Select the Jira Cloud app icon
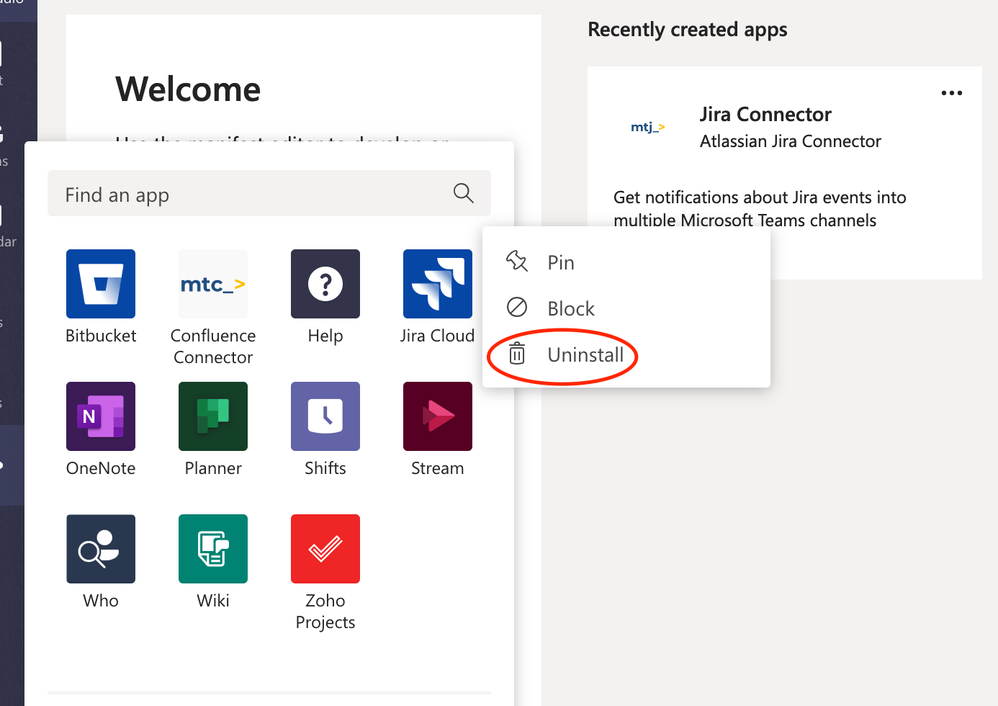This screenshot has height=706, width=998. pyautogui.click(x=437, y=284)
